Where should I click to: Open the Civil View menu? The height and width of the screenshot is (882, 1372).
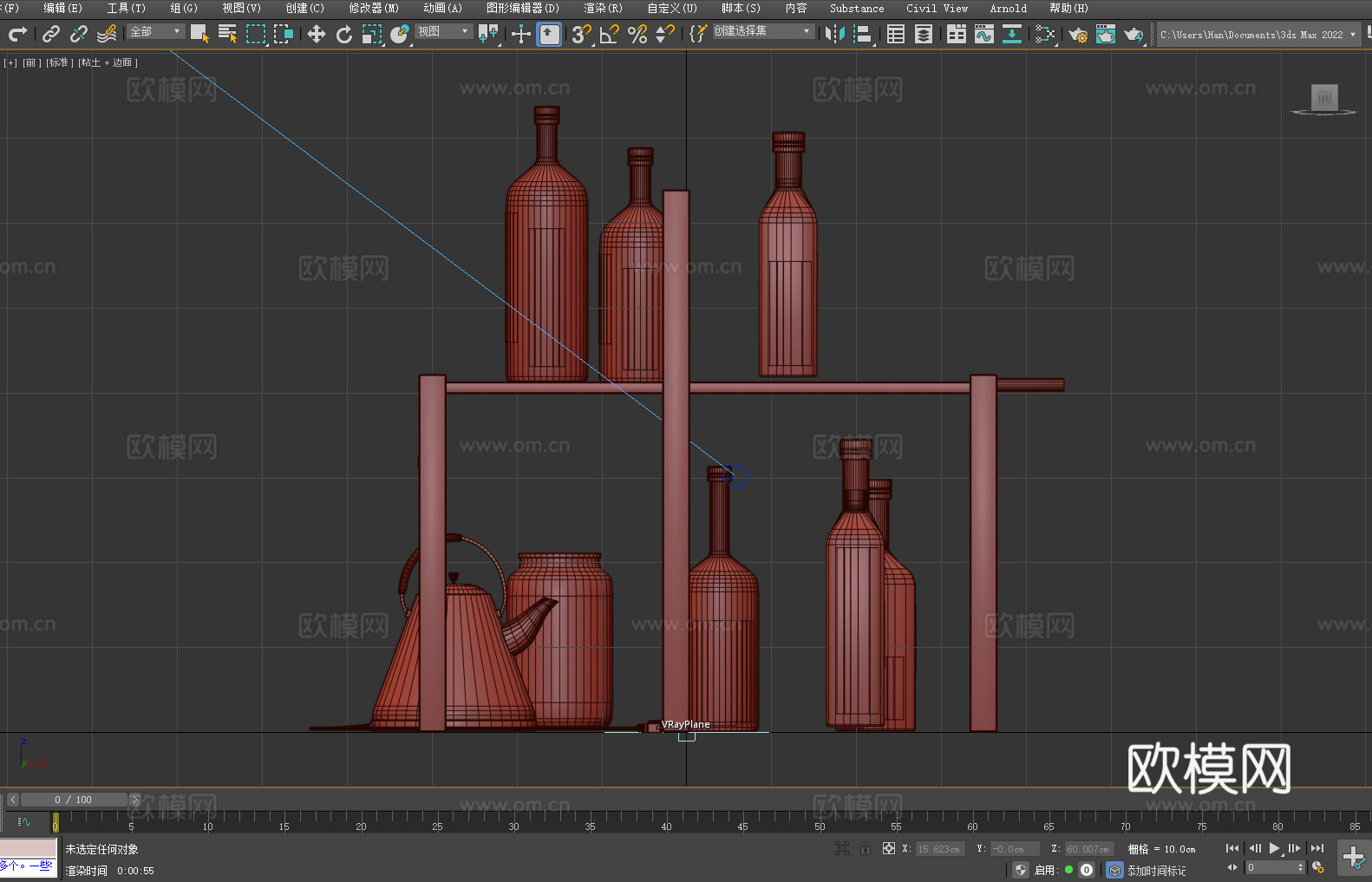[937, 8]
